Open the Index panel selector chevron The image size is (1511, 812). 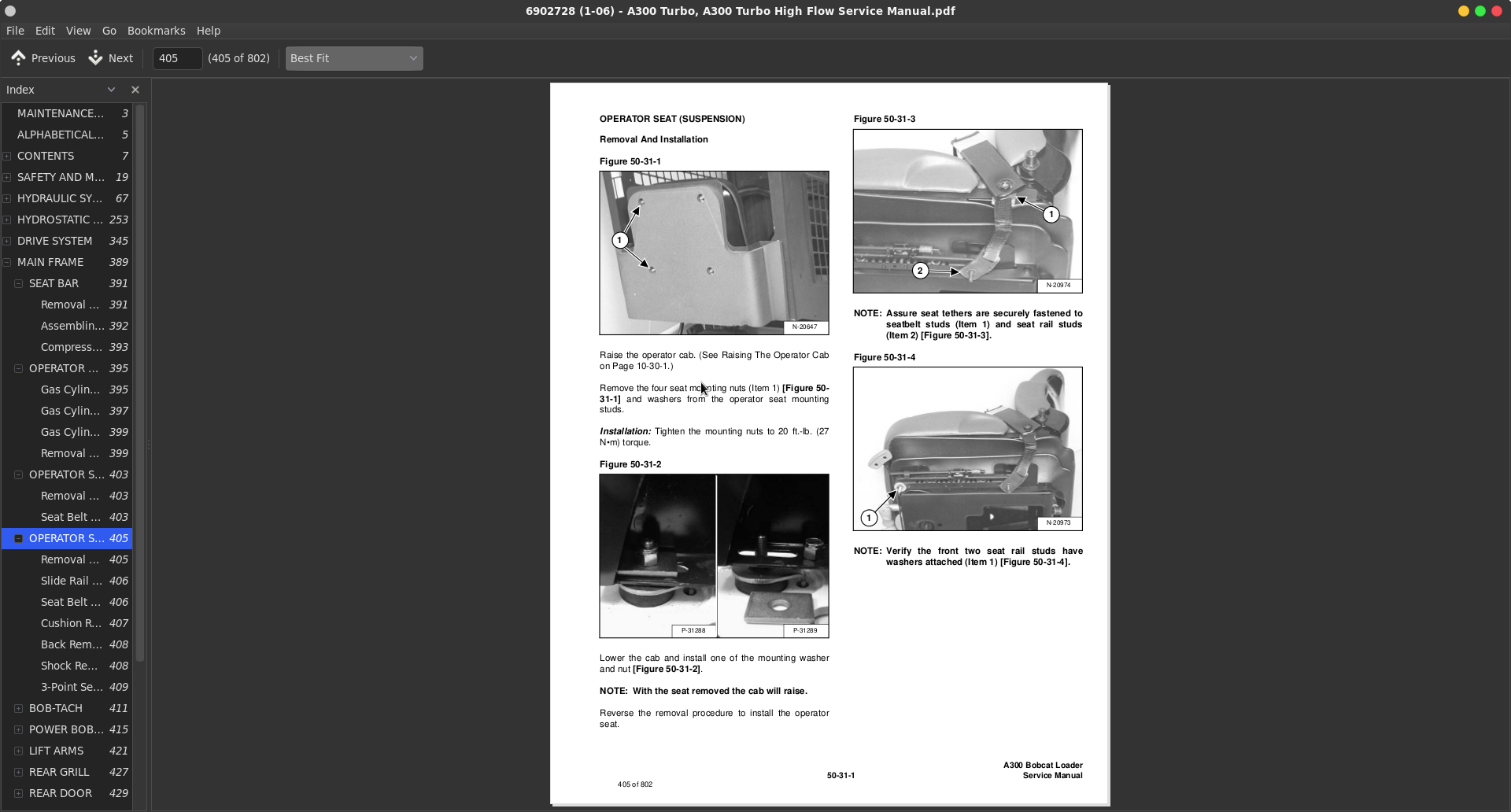pyautogui.click(x=111, y=90)
